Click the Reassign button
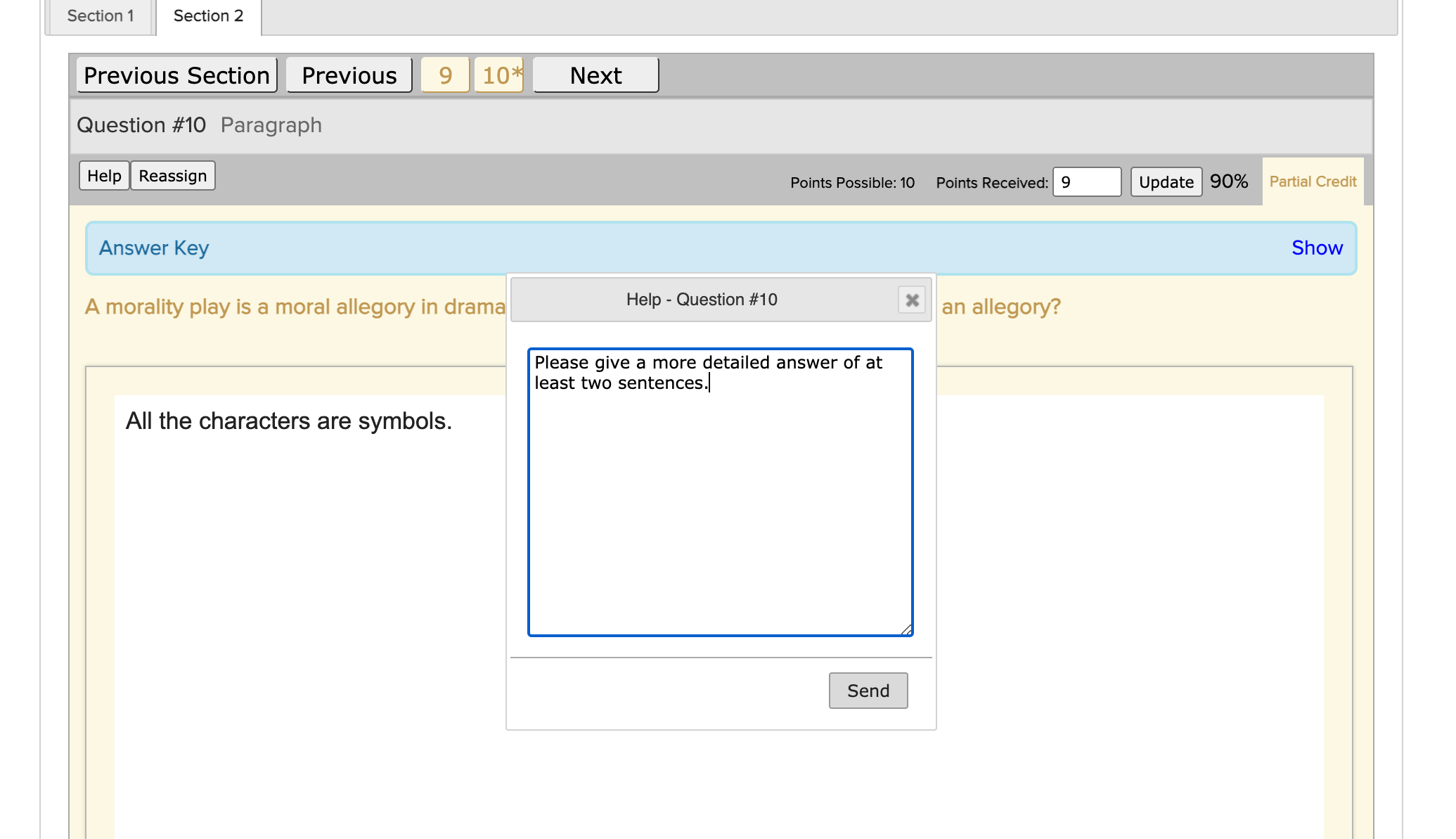Screen dimensions: 1456x839 173,176
